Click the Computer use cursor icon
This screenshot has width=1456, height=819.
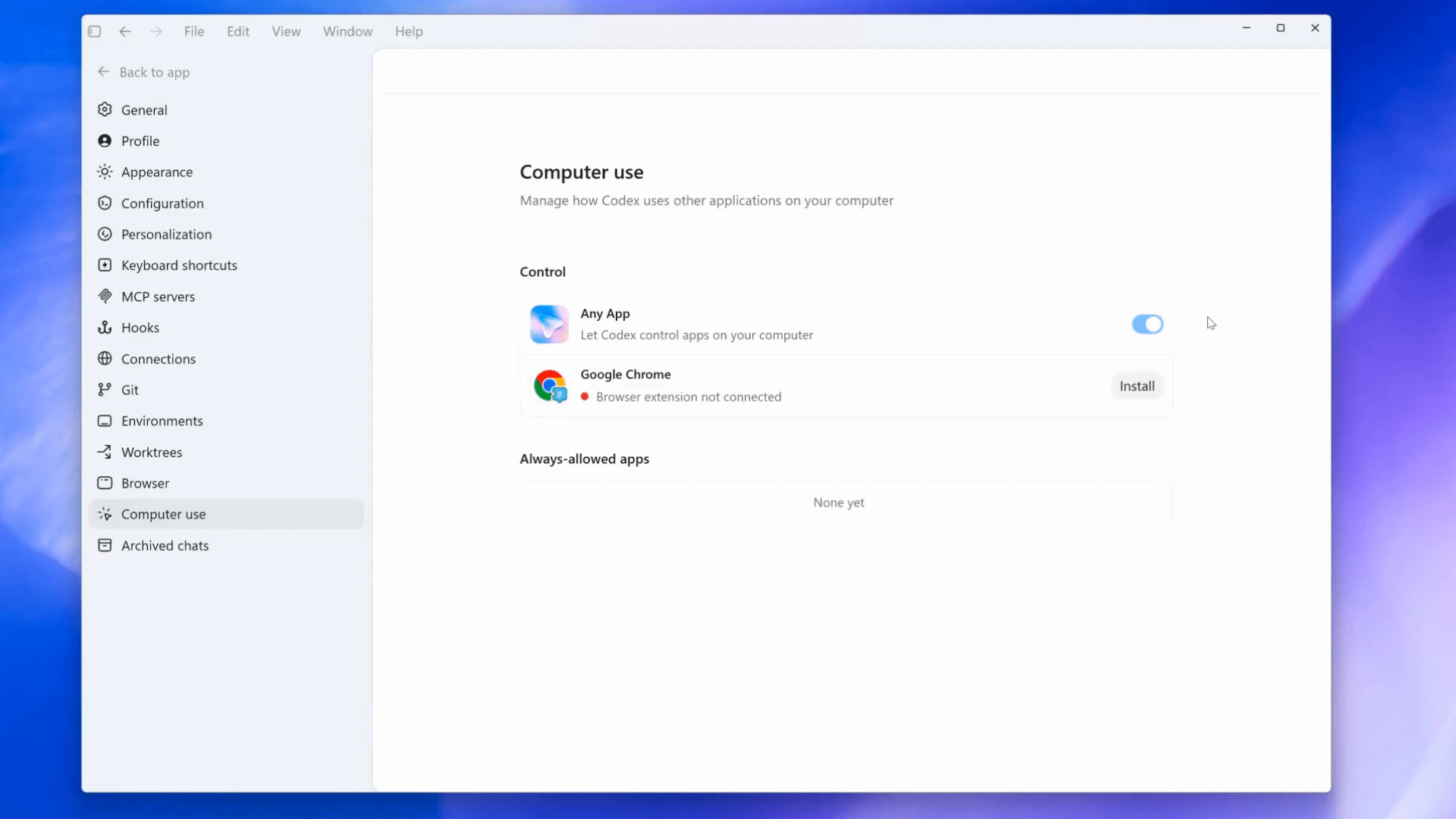pos(105,514)
